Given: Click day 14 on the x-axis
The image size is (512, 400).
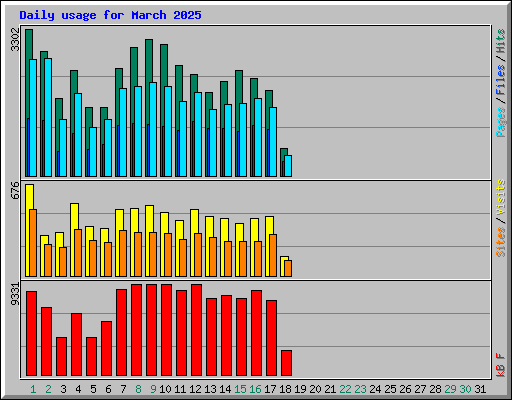Looking at the screenshot, I should pyautogui.click(x=225, y=389).
